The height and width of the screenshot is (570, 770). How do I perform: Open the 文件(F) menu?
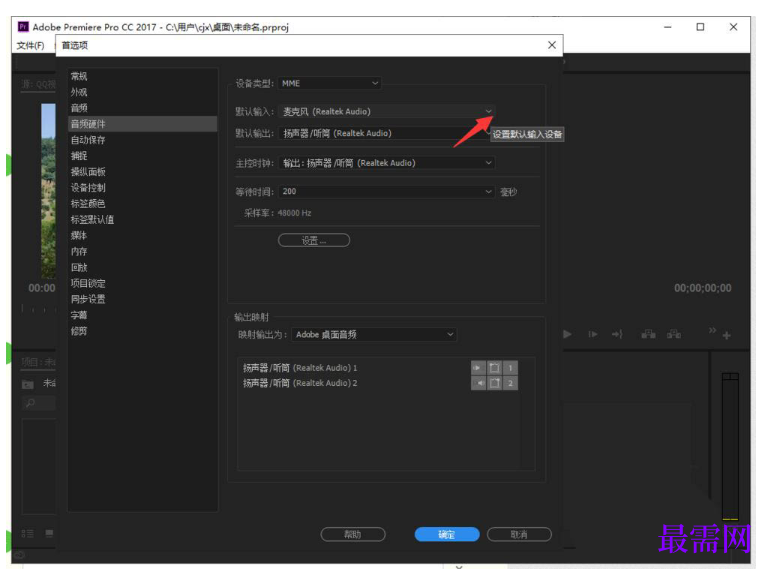coord(30,46)
